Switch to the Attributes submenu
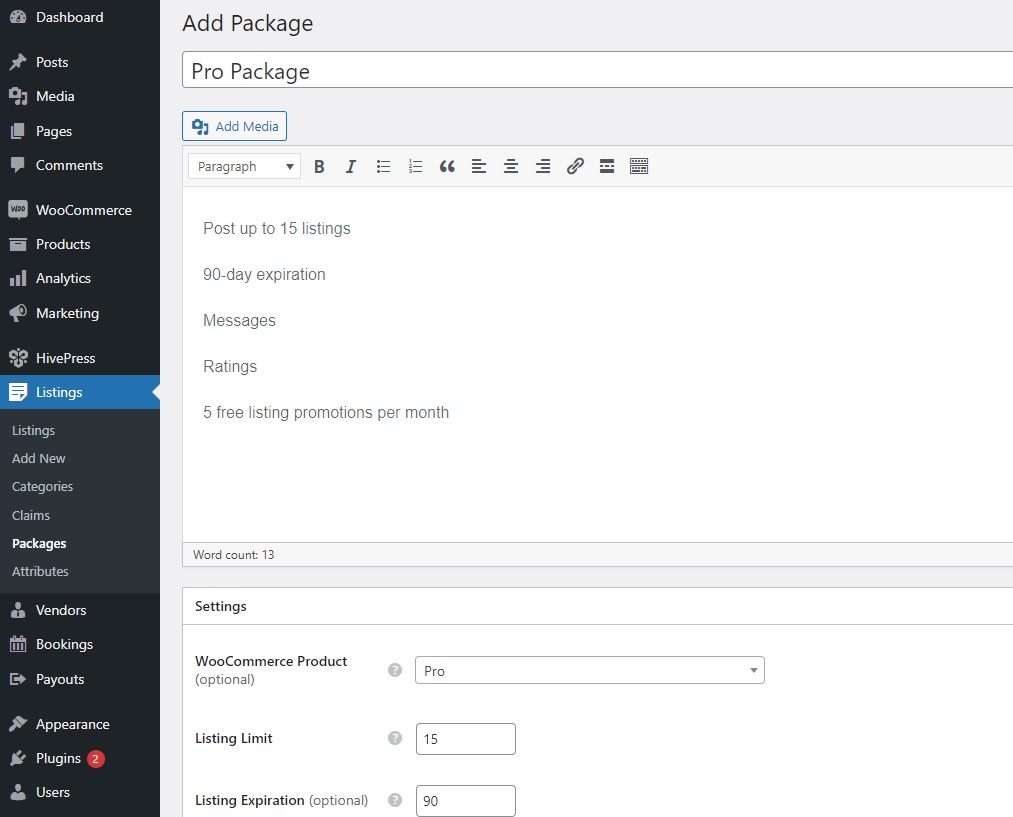1013x817 pixels. tap(40, 571)
